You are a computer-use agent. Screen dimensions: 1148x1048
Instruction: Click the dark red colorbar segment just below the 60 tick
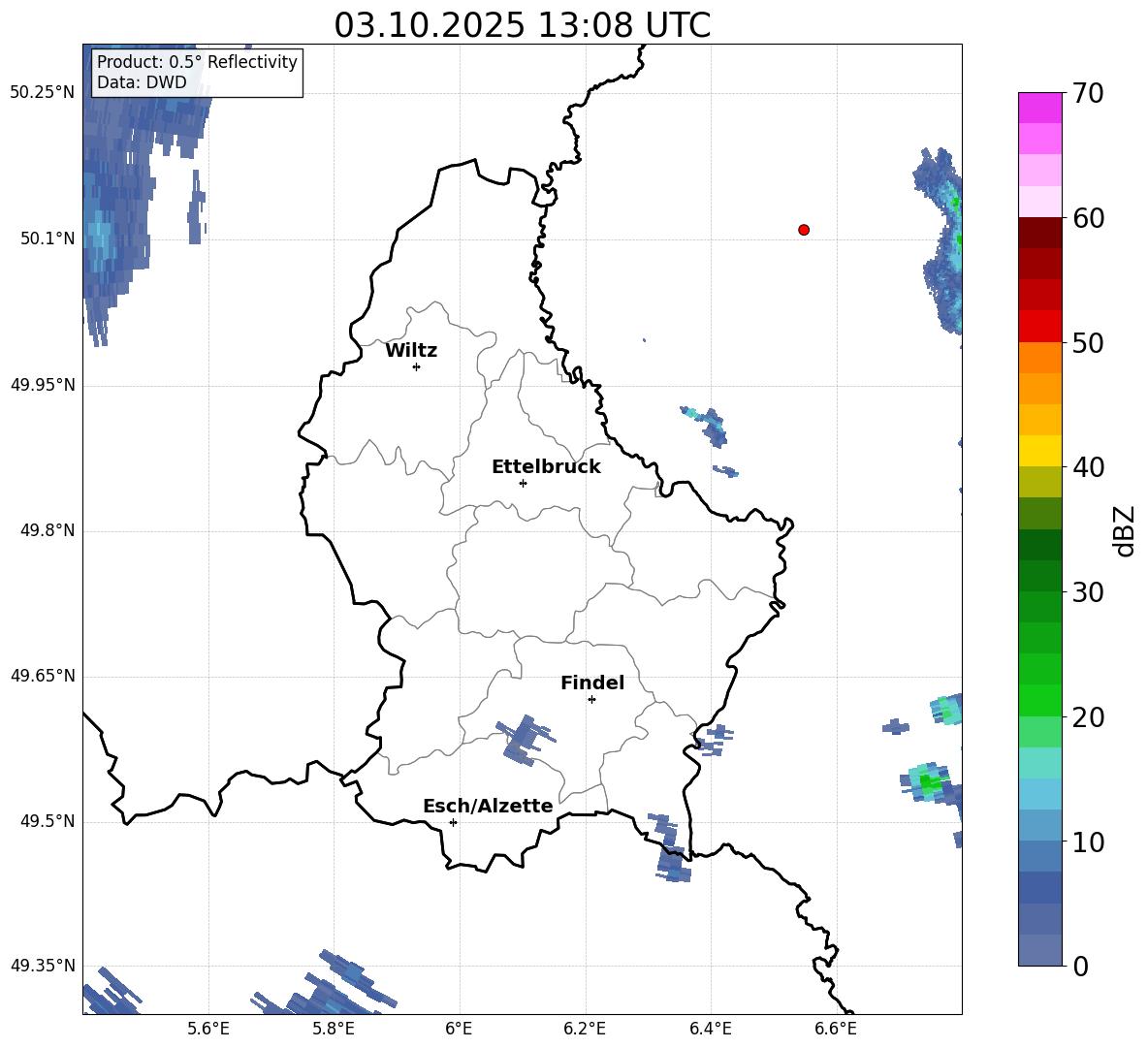pyautogui.click(x=1039, y=233)
